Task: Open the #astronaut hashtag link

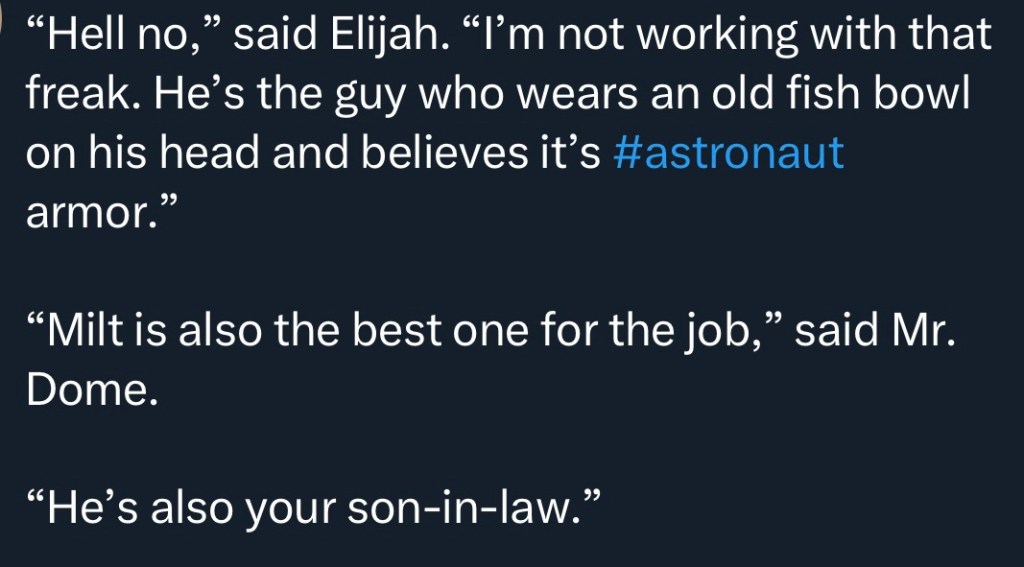Action: click(726, 154)
